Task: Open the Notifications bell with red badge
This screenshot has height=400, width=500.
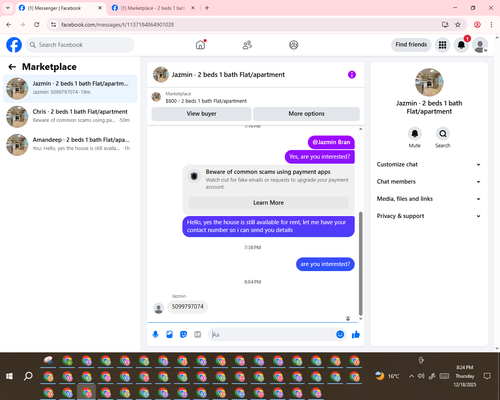Action: click(461, 45)
